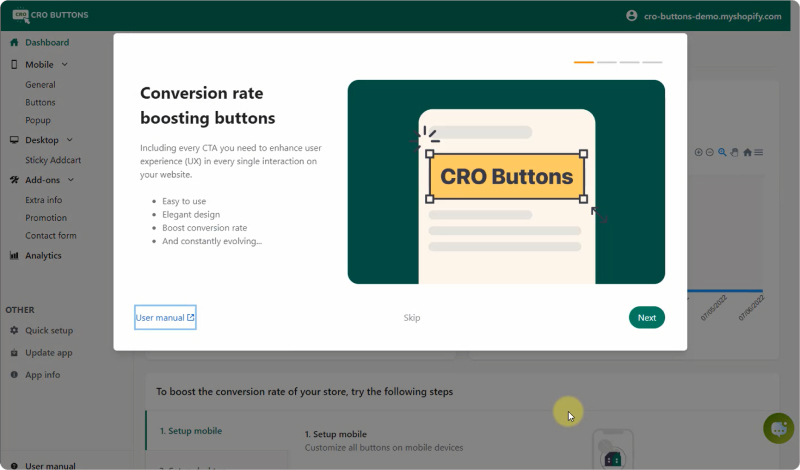Reset chart zoom with home icon
The image size is (800, 470).
coord(747,152)
